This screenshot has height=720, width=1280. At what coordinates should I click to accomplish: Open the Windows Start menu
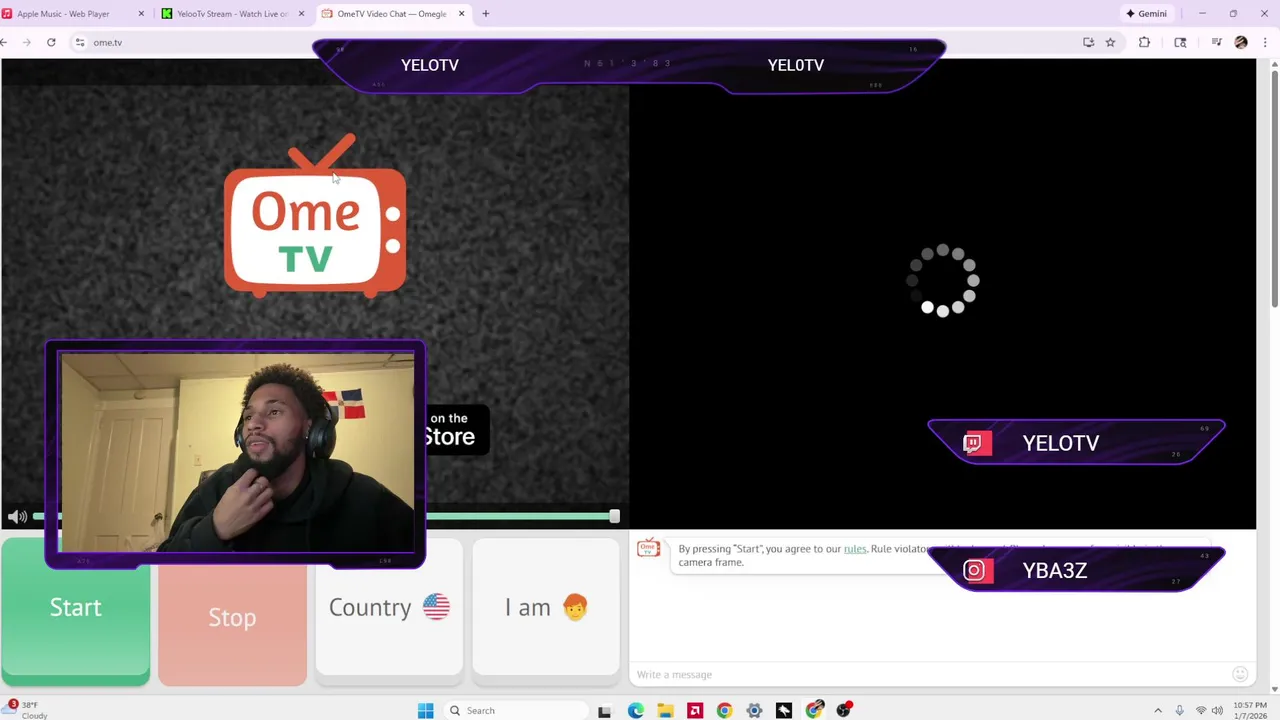pos(425,710)
